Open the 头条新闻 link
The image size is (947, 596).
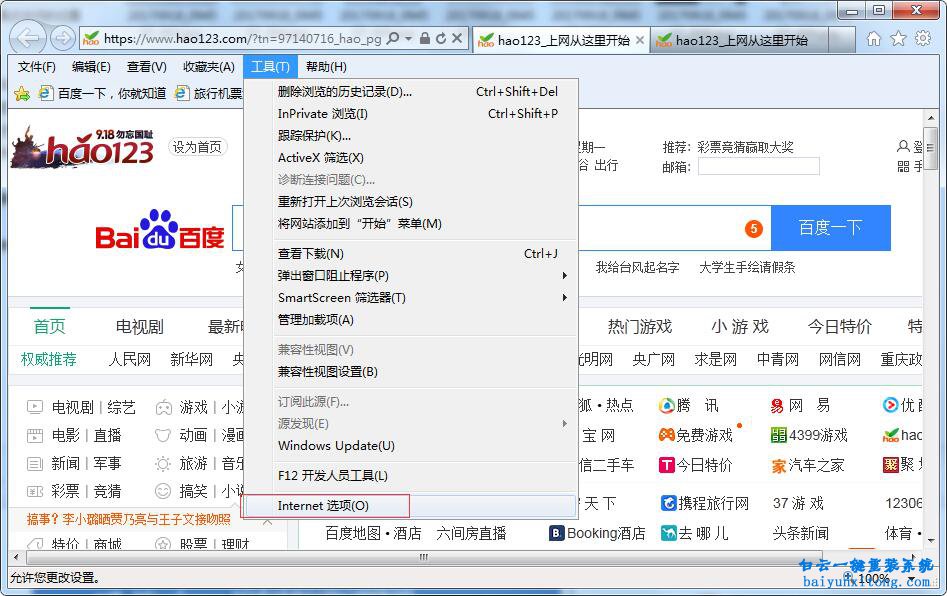pos(801,533)
